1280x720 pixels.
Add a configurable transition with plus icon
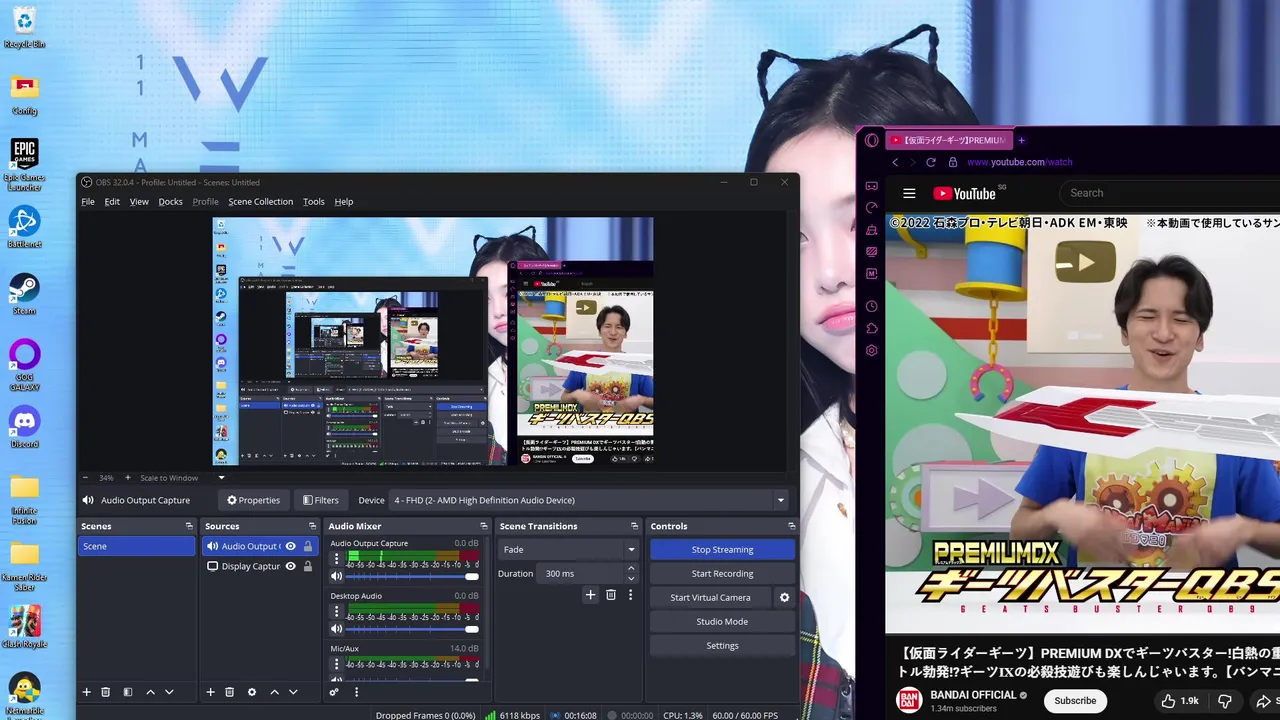[590, 595]
